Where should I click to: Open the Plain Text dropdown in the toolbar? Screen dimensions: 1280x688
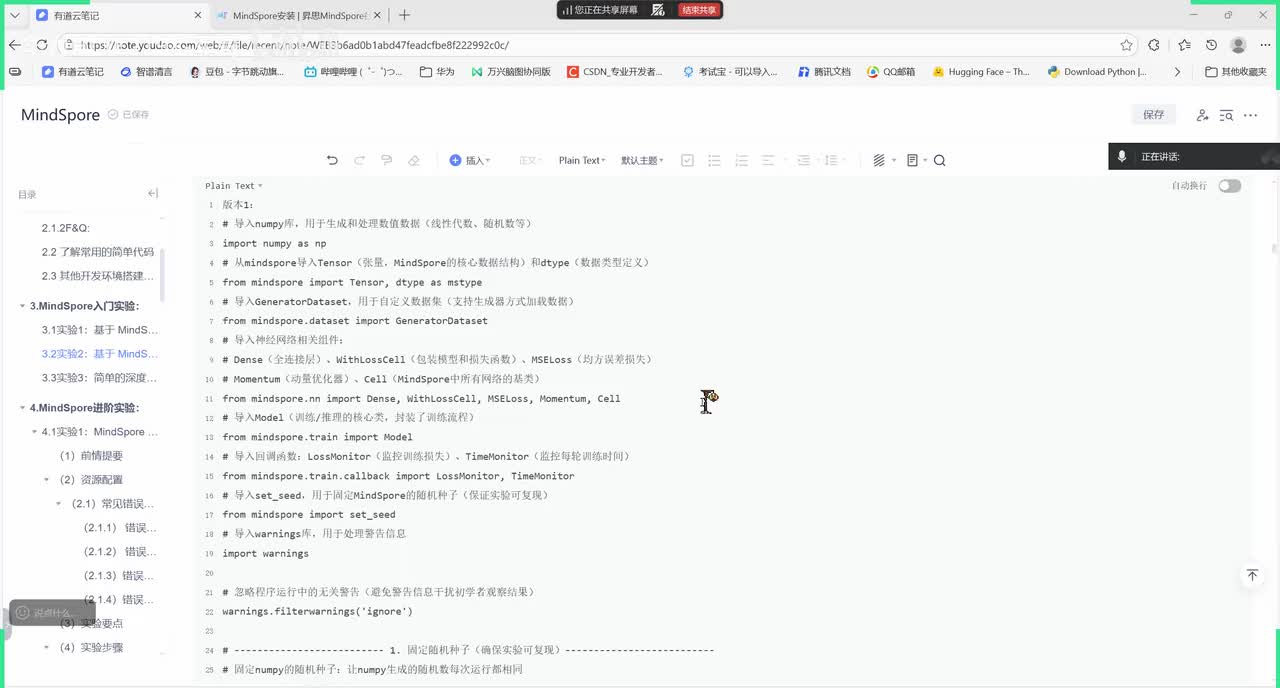point(582,160)
